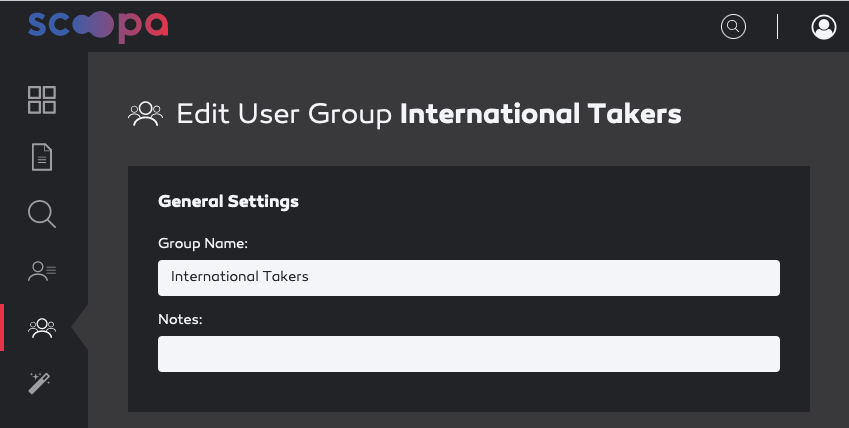Open the dashboard grid icon in sidebar
The width and height of the screenshot is (849, 428).
pyautogui.click(x=42, y=100)
